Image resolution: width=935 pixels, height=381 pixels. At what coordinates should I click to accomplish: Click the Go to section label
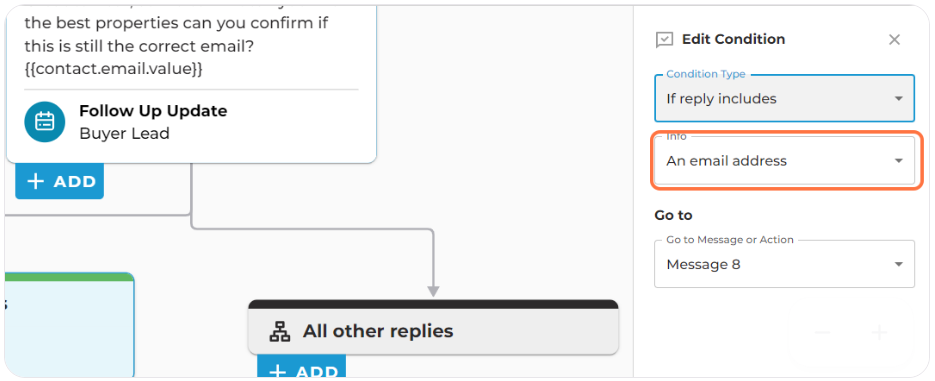point(673,215)
